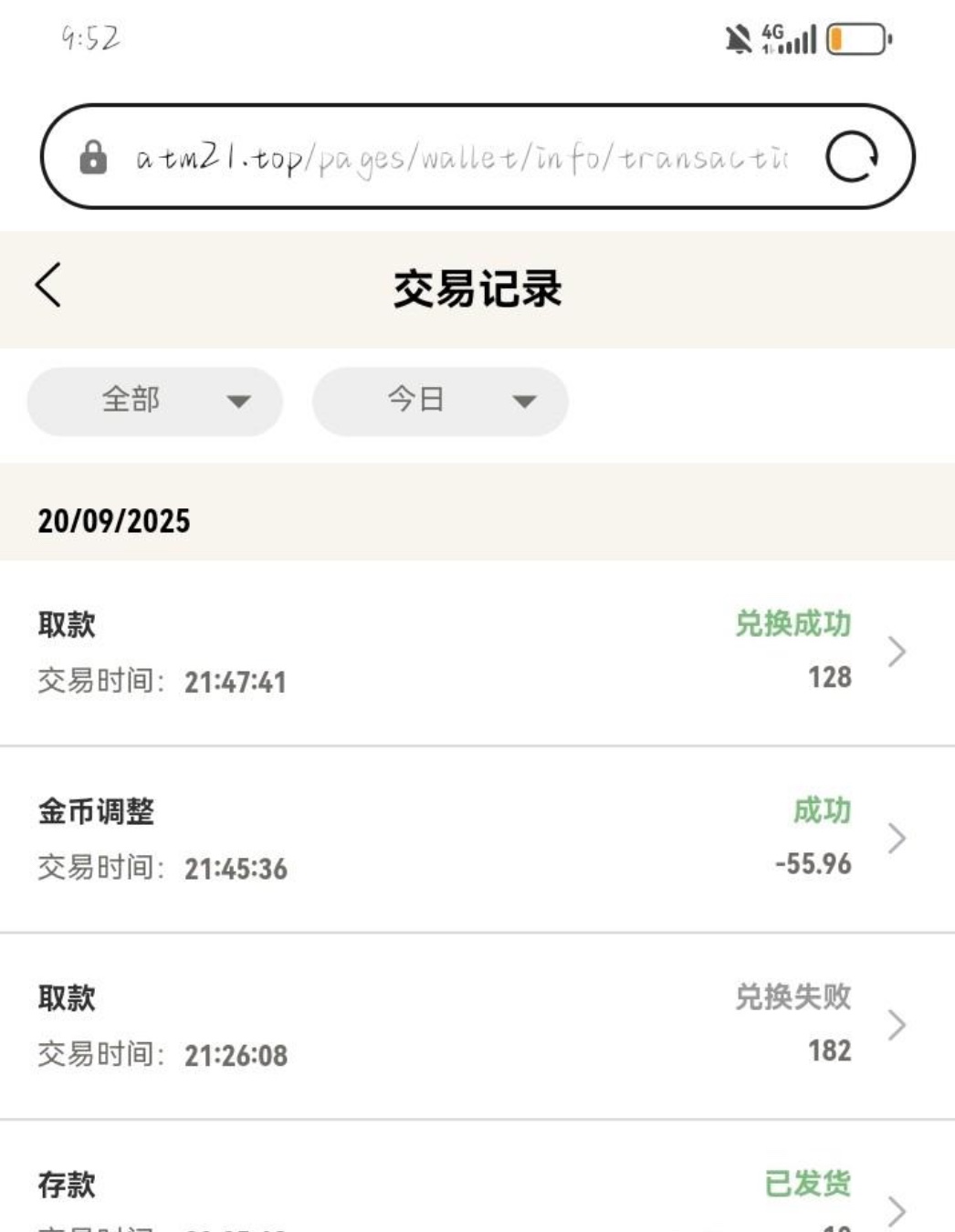
Task: Expand the 存款 record chevron
Action: [897, 1209]
